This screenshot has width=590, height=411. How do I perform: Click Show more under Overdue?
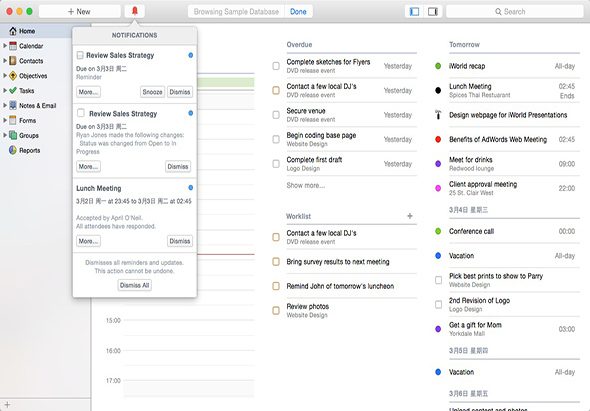pyautogui.click(x=306, y=185)
